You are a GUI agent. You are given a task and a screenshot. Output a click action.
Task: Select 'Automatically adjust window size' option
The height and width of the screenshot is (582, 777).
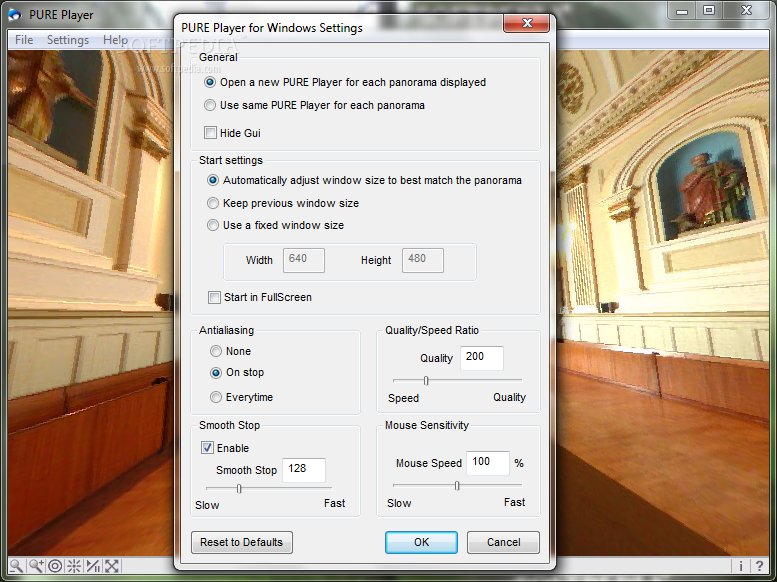coord(213,180)
